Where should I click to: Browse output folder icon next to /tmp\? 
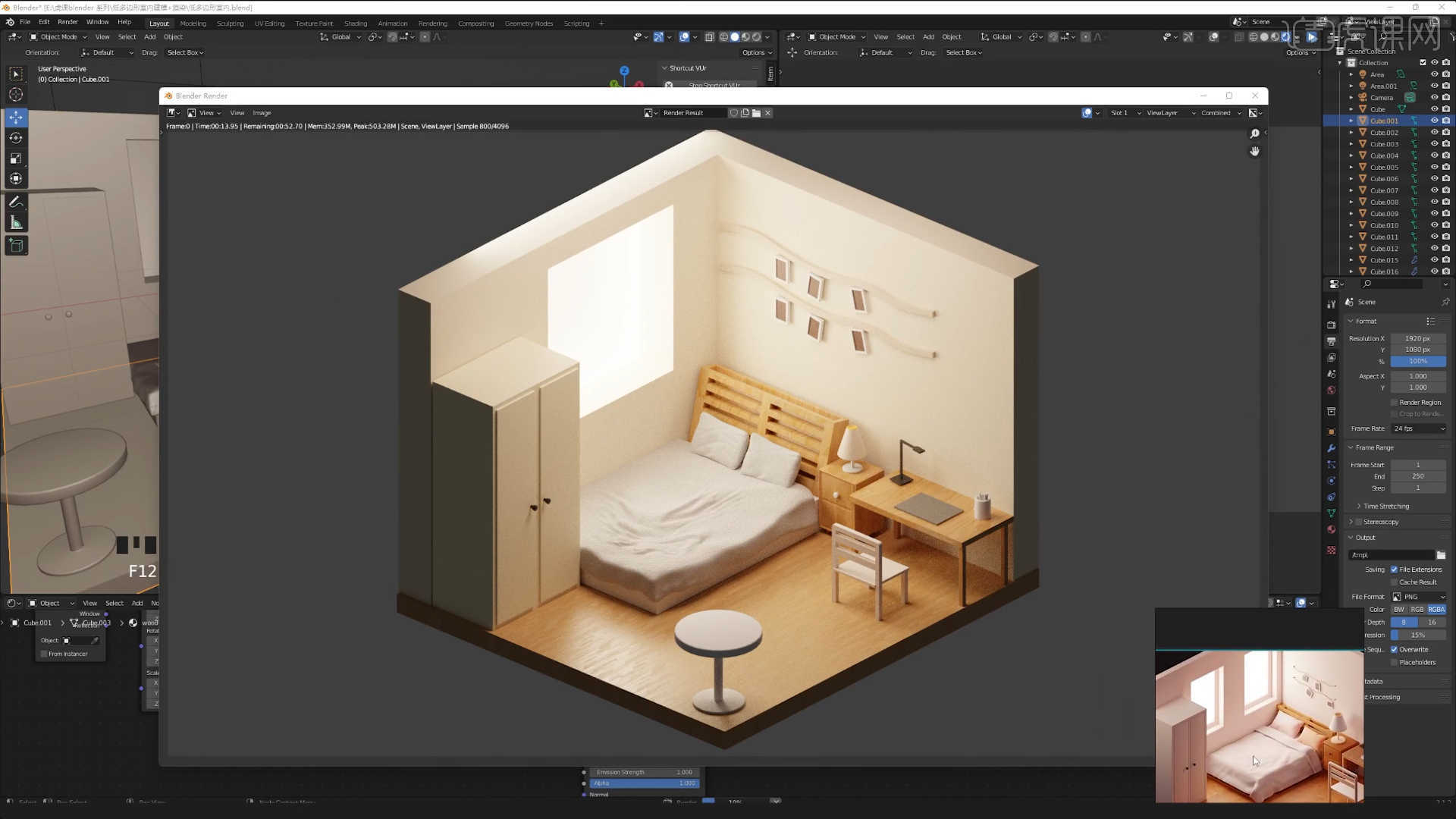click(1441, 555)
